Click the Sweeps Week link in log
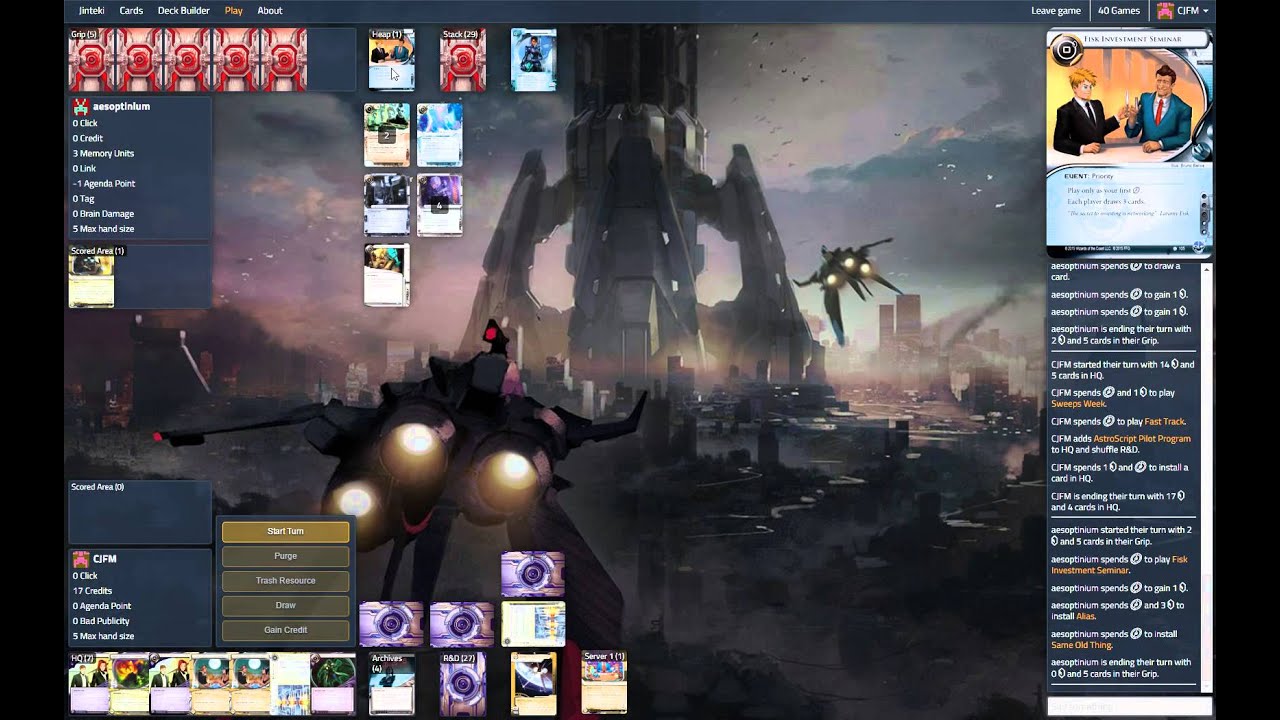 click(1079, 404)
